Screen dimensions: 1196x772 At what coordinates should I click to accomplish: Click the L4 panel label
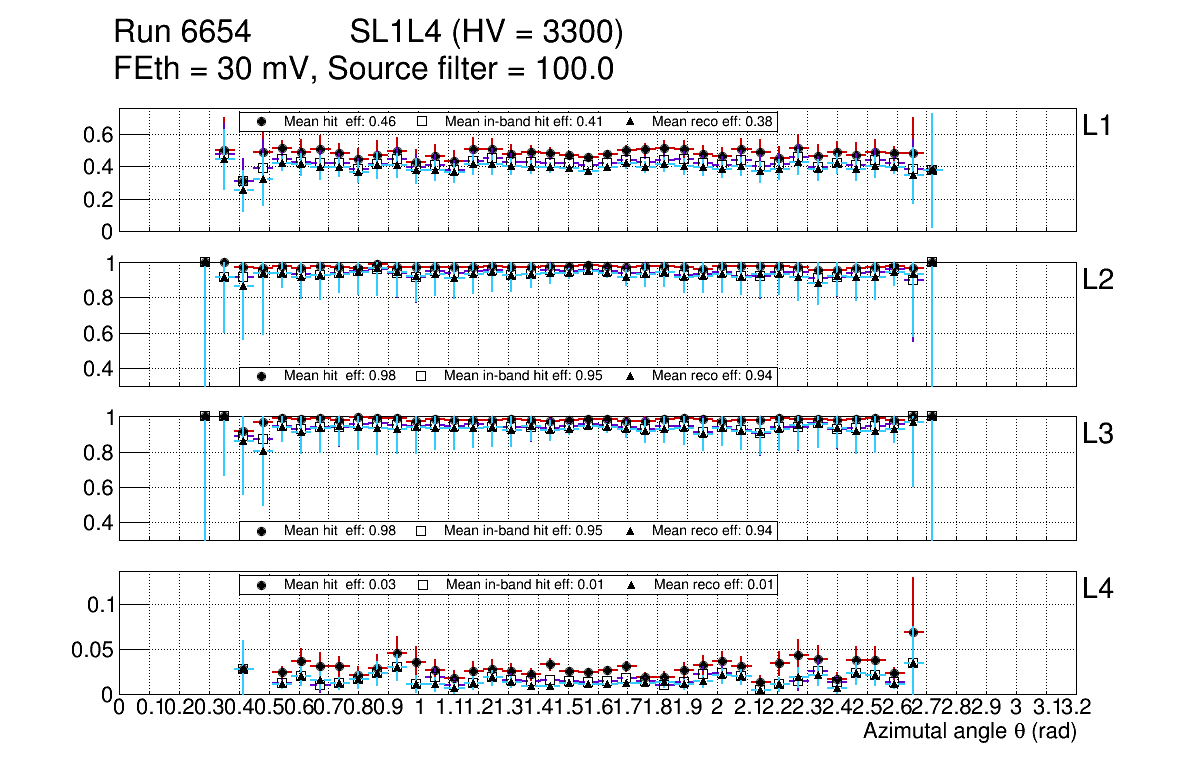pos(1098,590)
